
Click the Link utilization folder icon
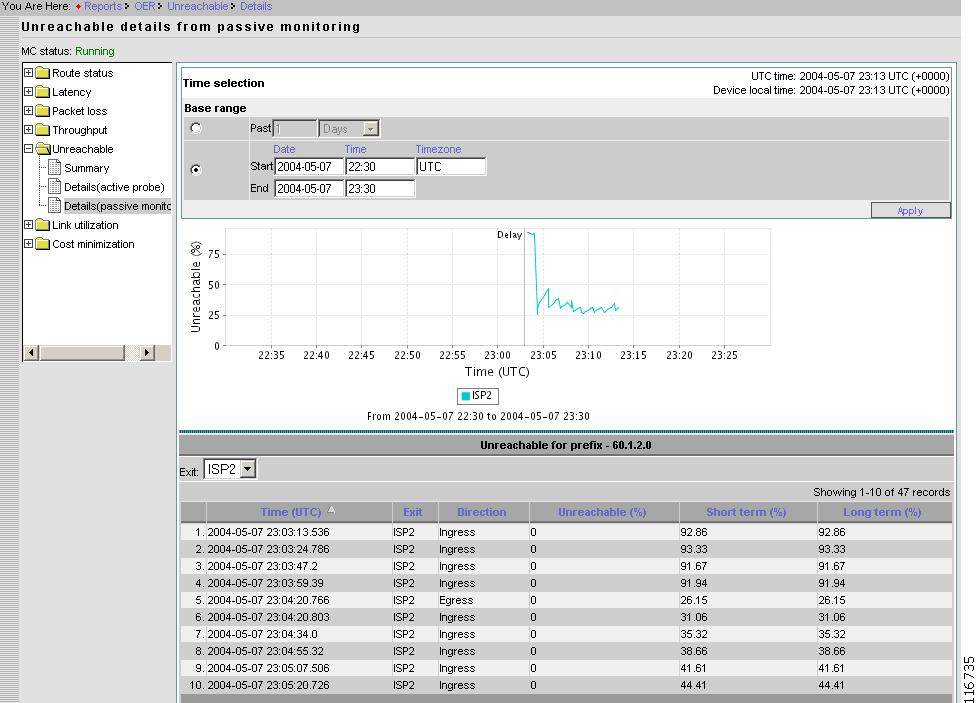pyautogui.click(x=43, y=225)
